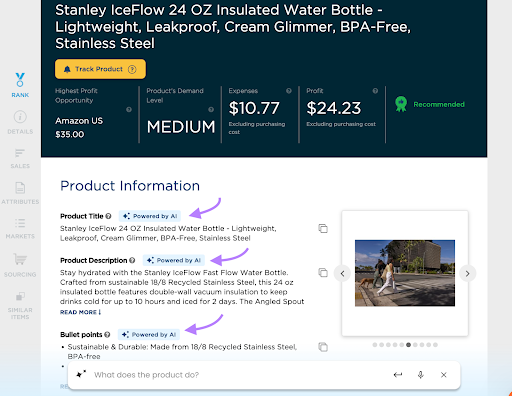Viewport: 512px width, 396px height.
Task: Copy the bullet points text
Action: point(323,347)
